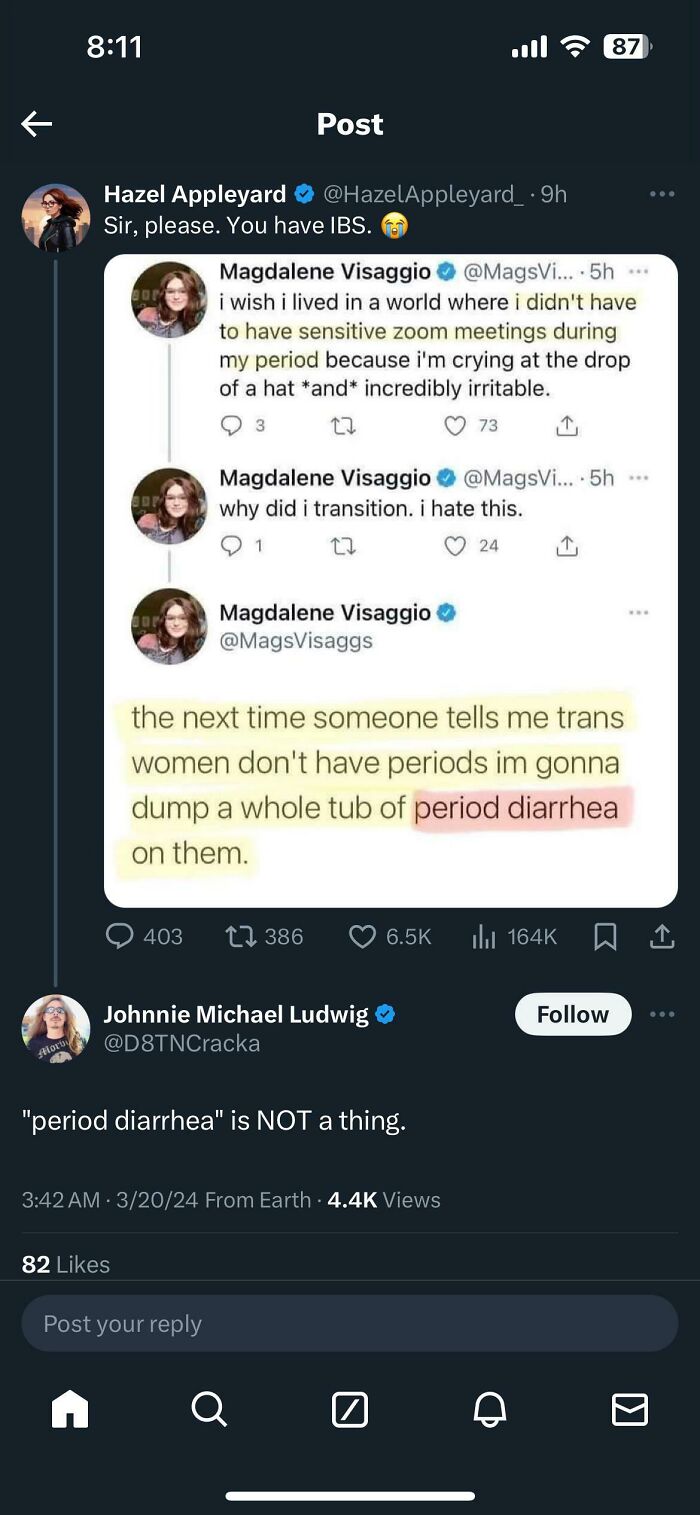Bookmark the post
The image size is (700, 1515).
604,936
